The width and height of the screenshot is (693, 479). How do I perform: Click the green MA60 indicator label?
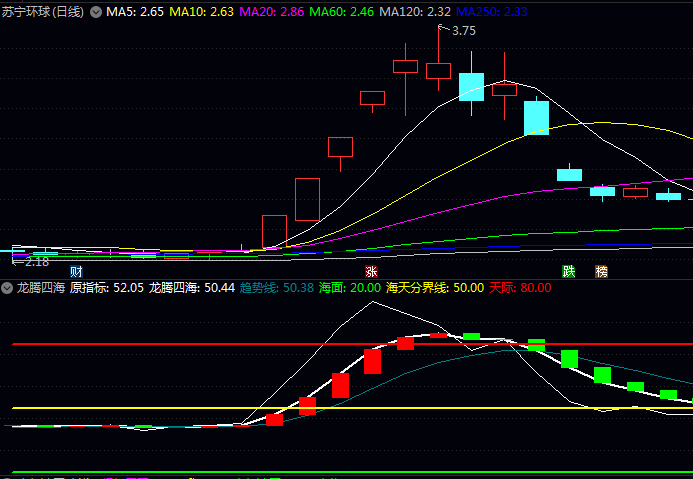point(341,12)
